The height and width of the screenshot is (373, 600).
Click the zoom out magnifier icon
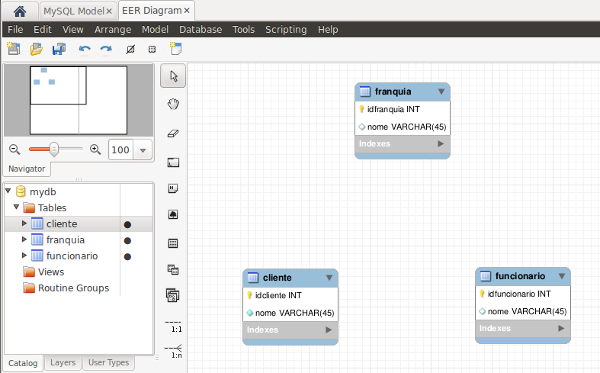tap(15, 149)
